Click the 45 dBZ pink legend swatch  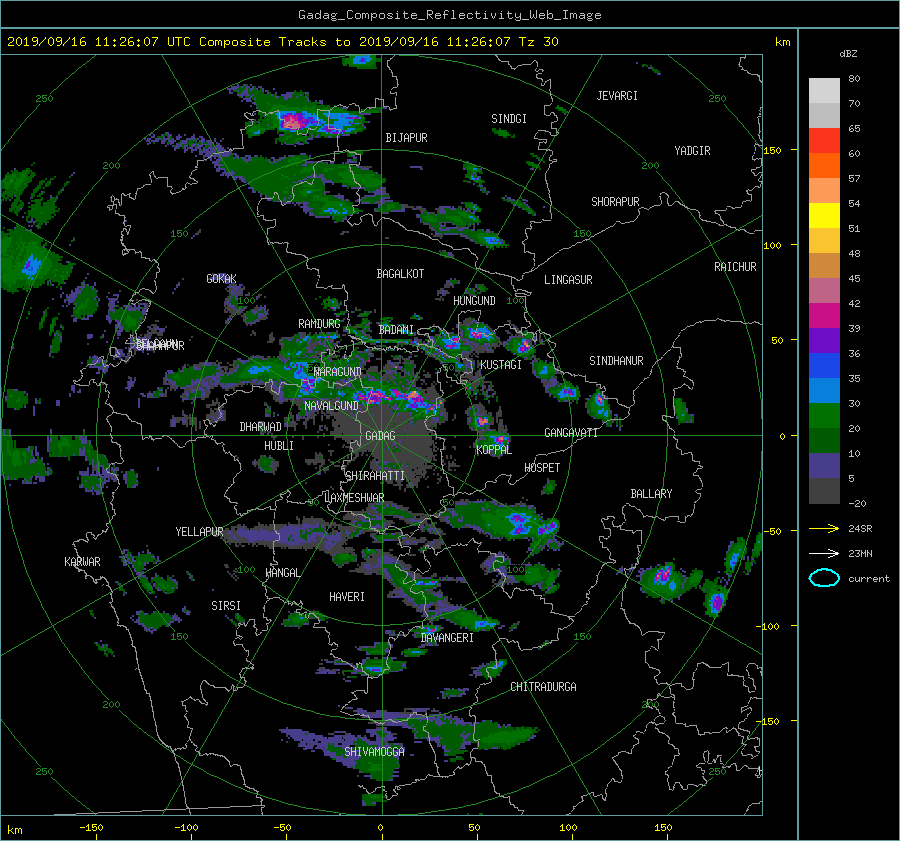coord(824,290)
